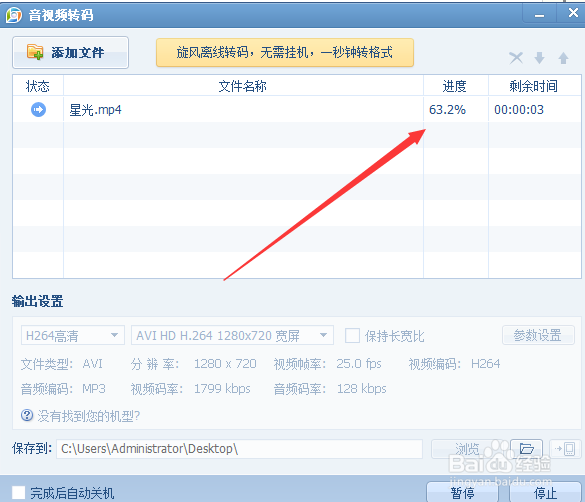Select the file name 星光.mp4
The height and width of the screenshot is (502, 585).
coord(95,110)
